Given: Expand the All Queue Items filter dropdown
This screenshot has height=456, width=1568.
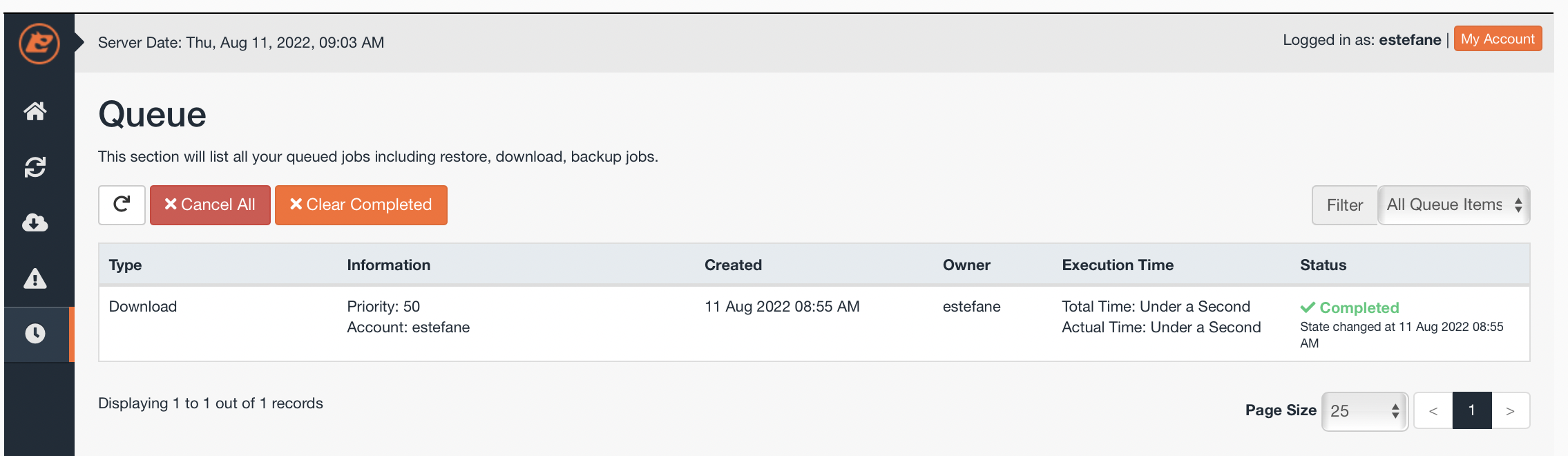Looking at the screenshot, I should (1453, 205).
